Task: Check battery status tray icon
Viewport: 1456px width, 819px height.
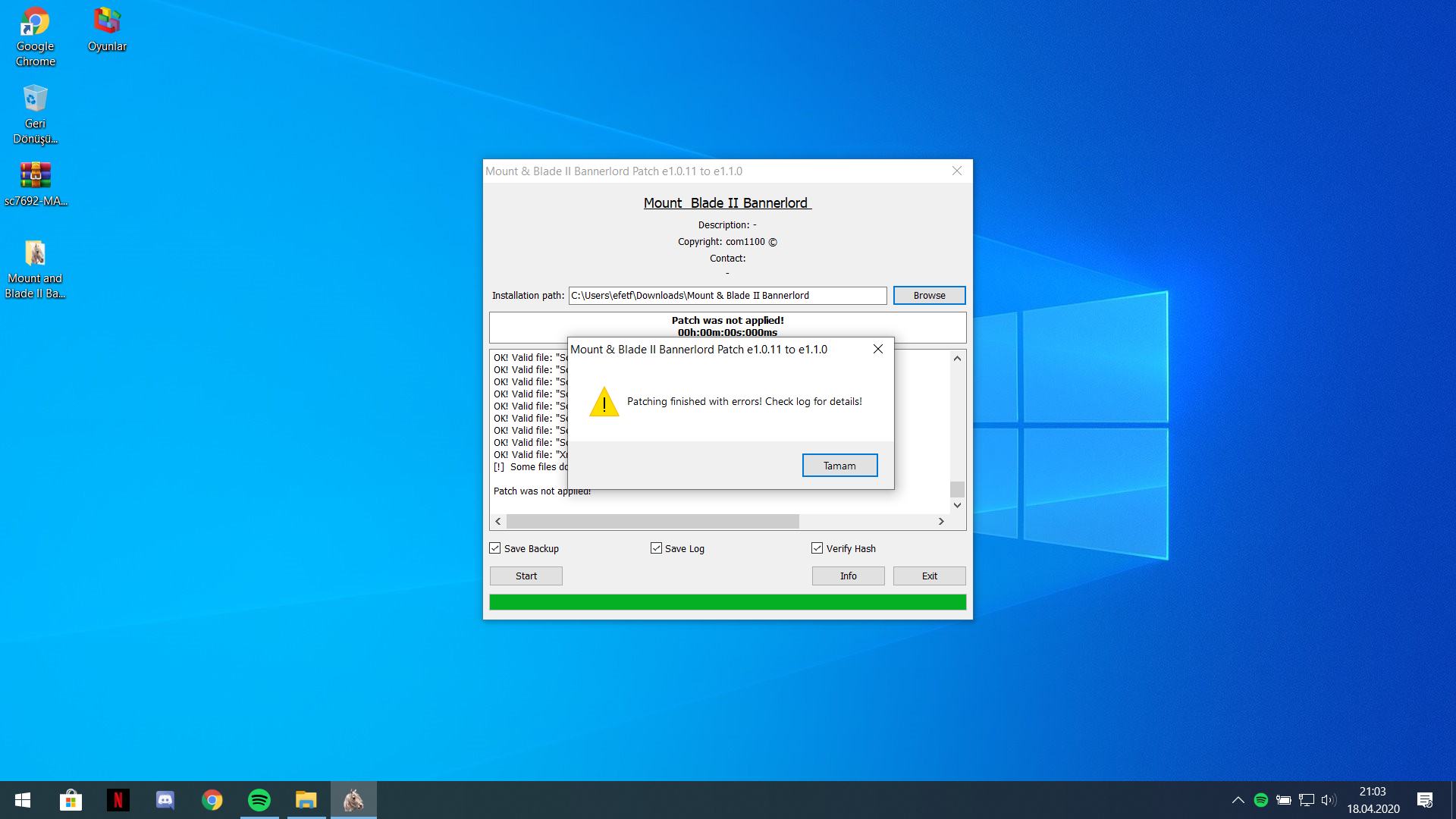Action: [x=1283, y=800]
